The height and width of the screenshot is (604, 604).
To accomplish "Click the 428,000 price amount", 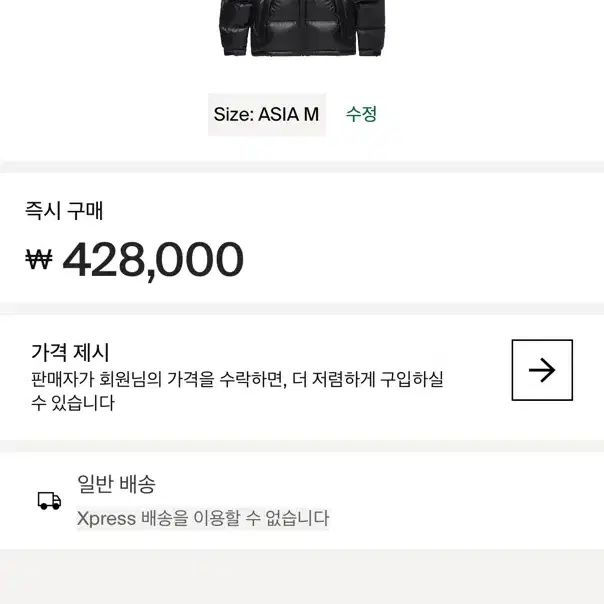I will [153, 261].
